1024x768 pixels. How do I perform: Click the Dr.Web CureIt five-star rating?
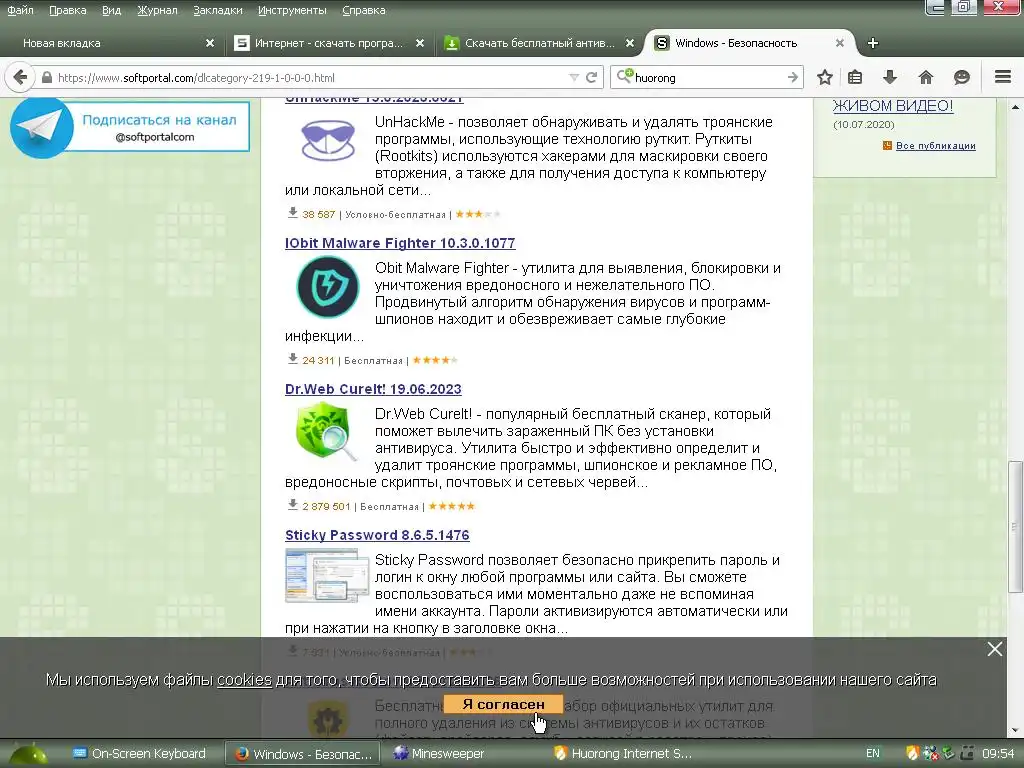click(x=452, y=506)
